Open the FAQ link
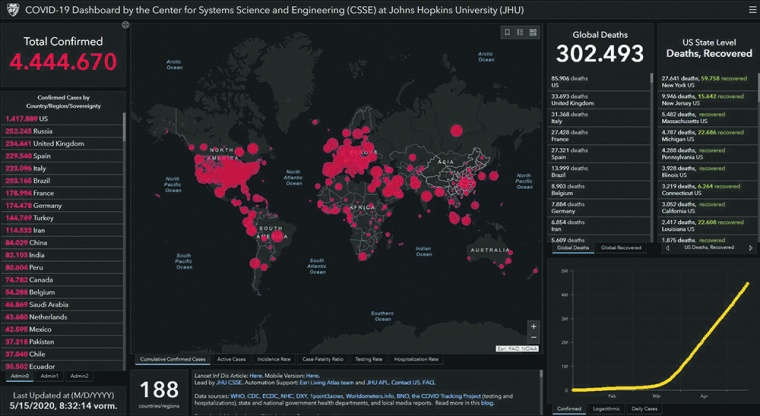760x416 pixels. [x=428, y=383]
